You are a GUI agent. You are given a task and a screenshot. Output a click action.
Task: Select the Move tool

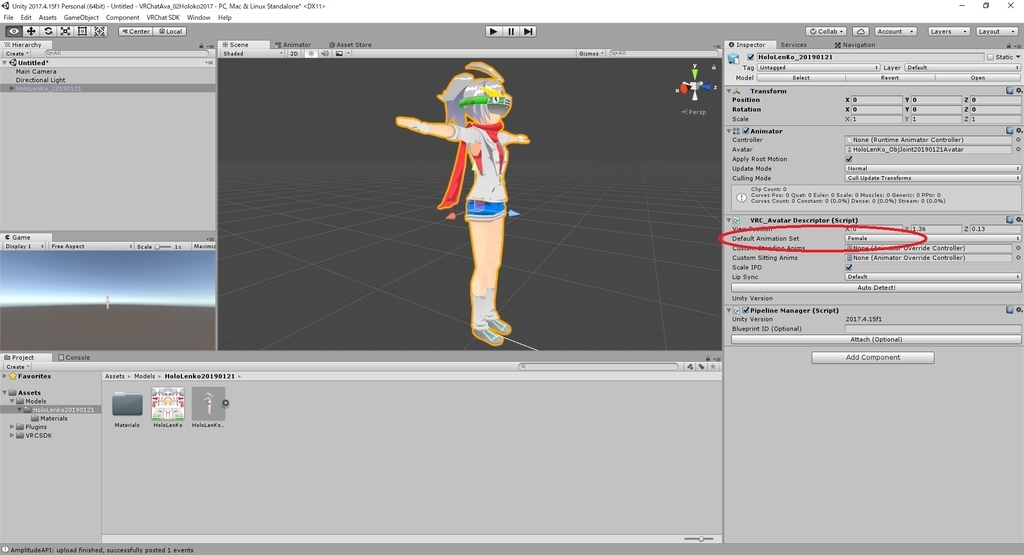[31, 31]
